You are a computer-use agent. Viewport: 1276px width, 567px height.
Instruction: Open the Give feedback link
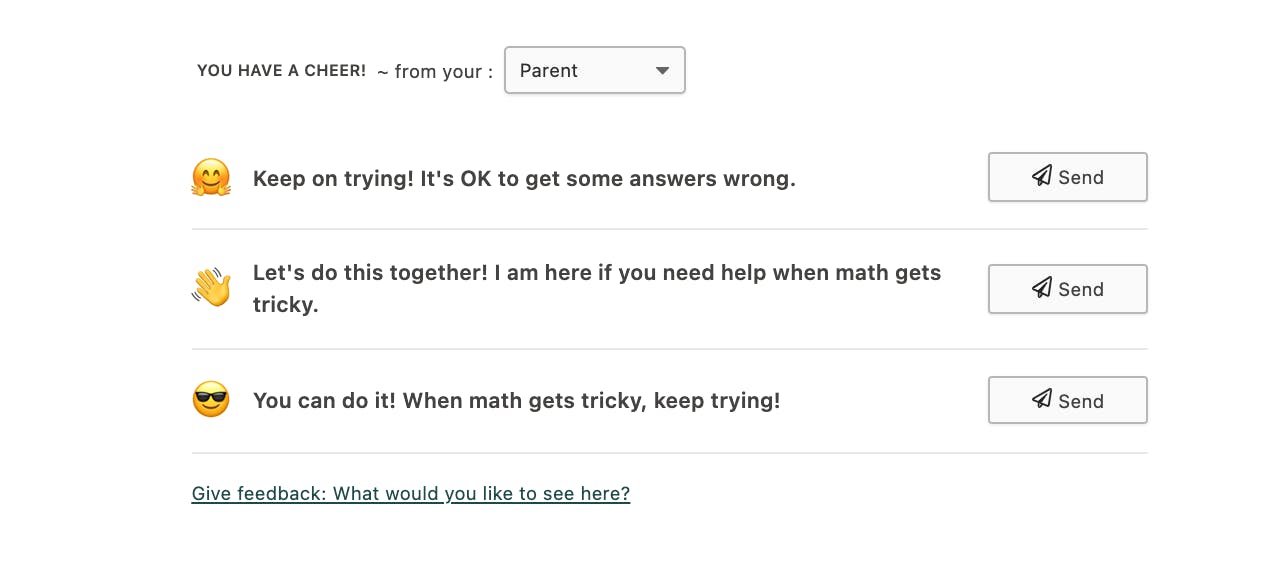tap(410, 493)
